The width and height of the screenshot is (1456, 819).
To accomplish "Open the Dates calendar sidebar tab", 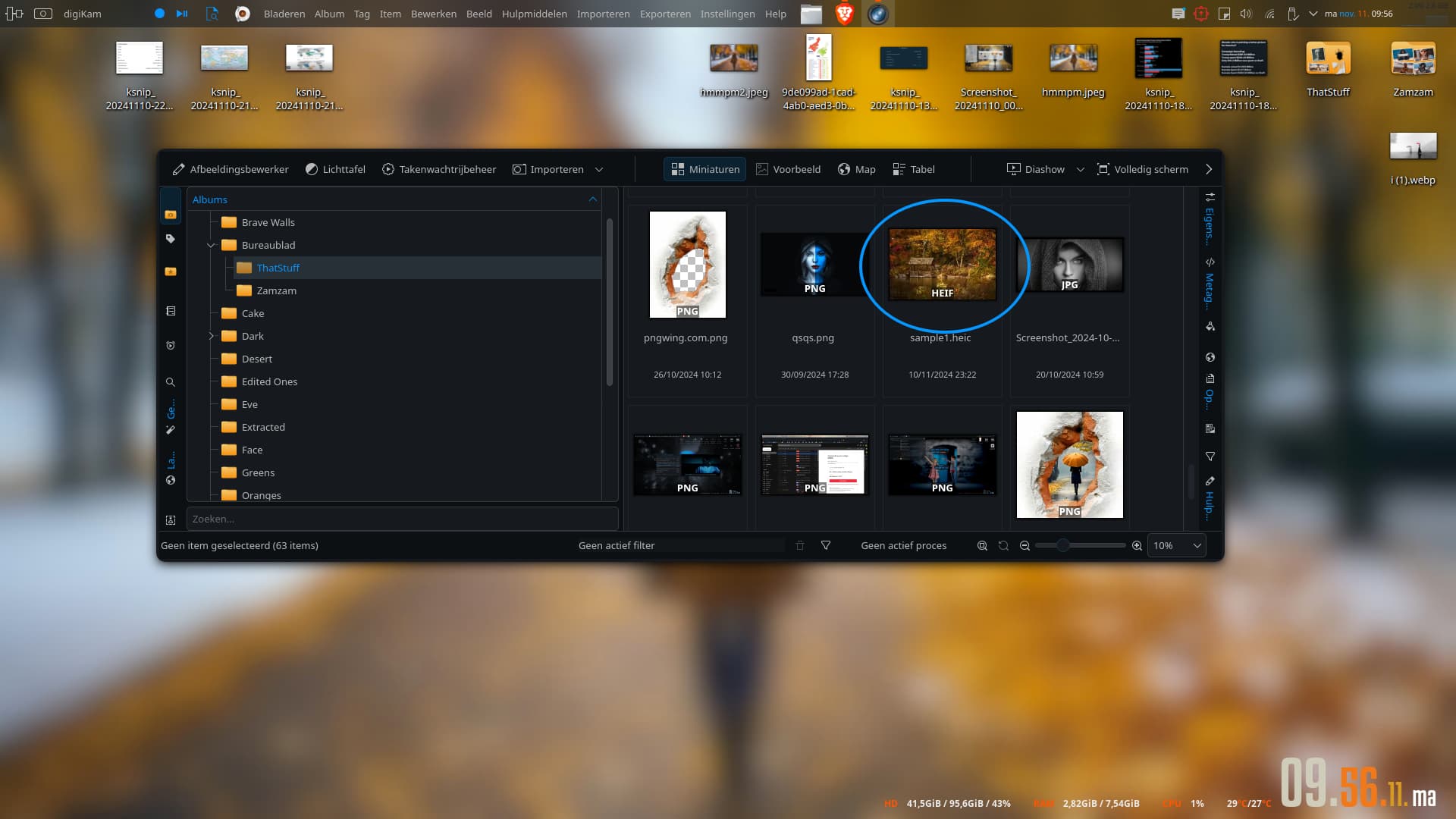I will tap(171, 311).
